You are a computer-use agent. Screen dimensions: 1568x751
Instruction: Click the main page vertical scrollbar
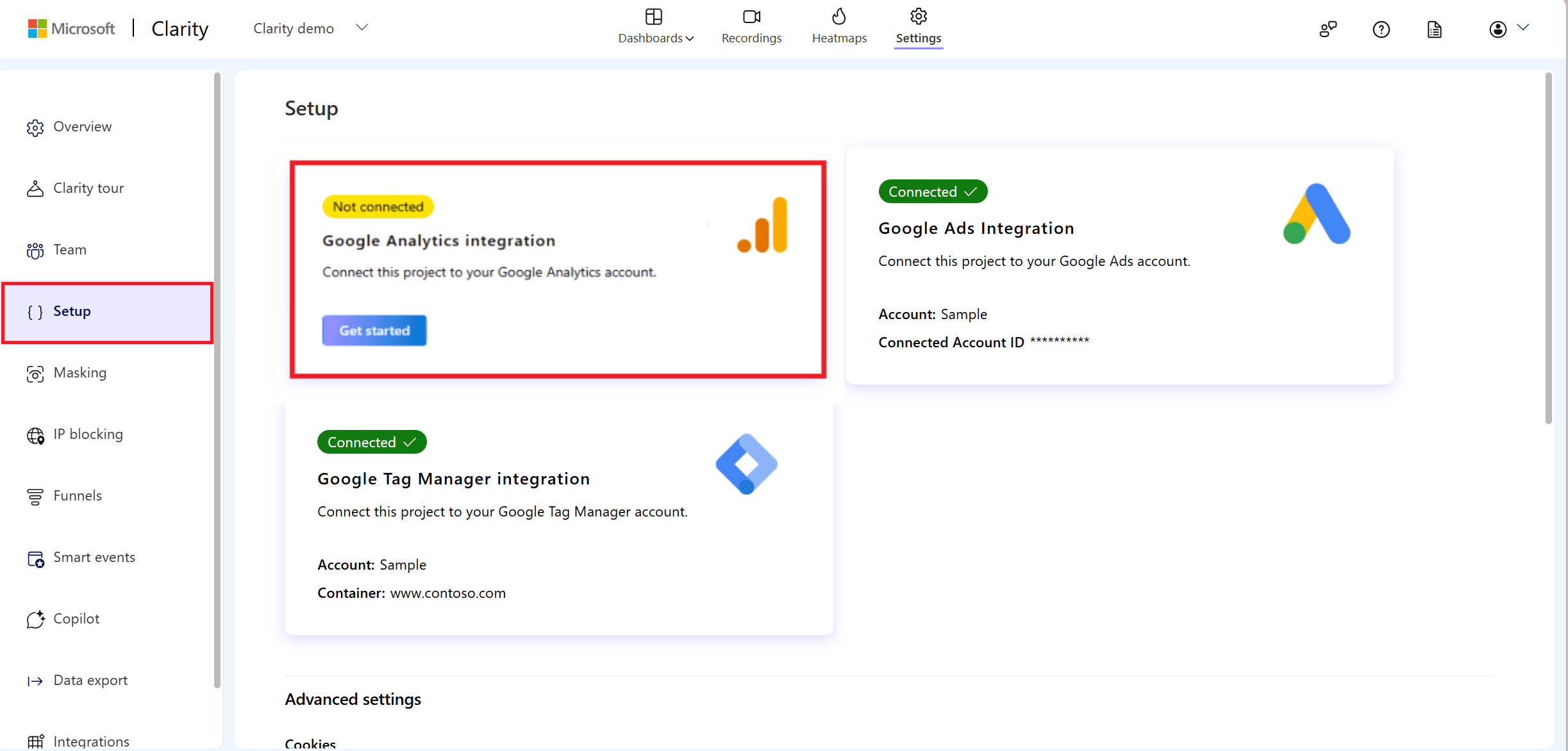1549,250
